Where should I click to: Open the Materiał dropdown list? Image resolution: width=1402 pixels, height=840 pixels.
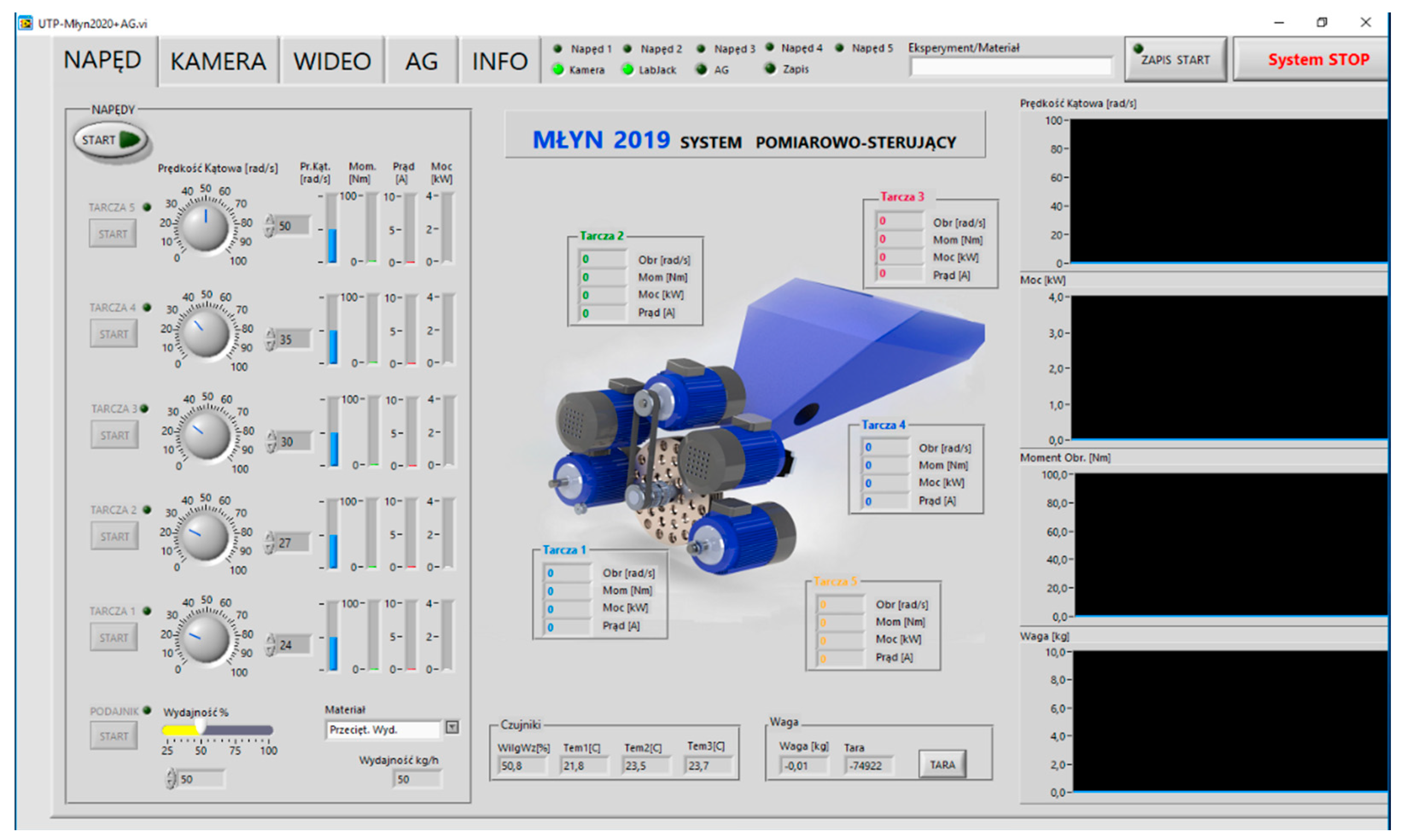click(x=452, y=727)
